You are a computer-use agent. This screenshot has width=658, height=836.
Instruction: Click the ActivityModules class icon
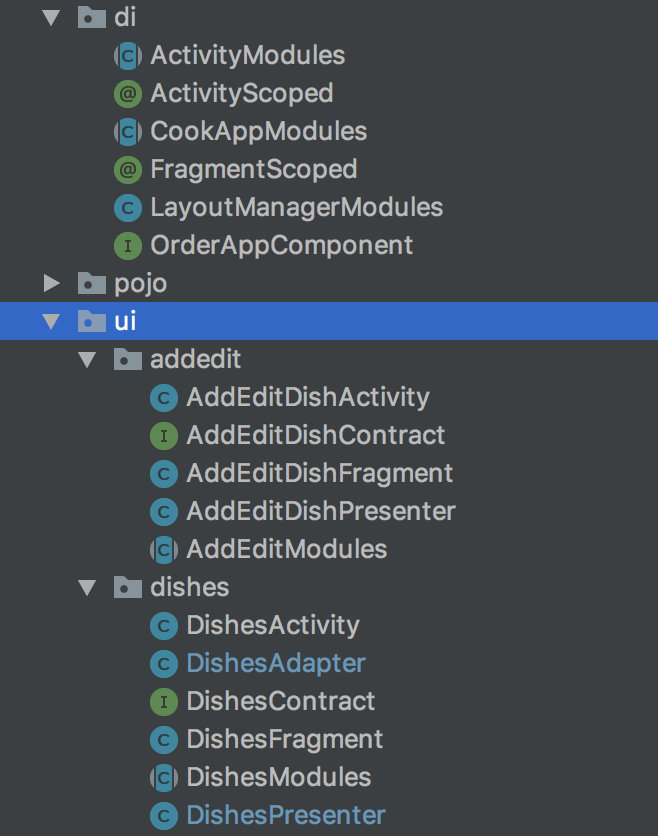click(x=127, y=56)
